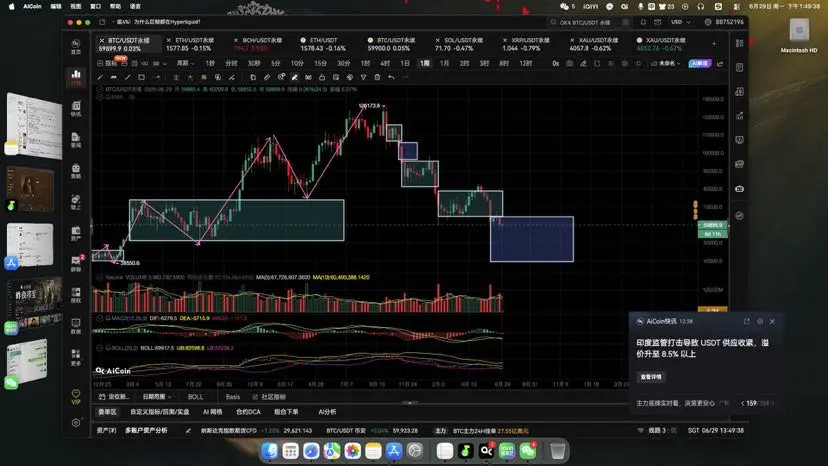The image size is (828, 466).
Task: Open the AI分析 bottom tab
Action: pyautogui.click(x=327, y=412)
